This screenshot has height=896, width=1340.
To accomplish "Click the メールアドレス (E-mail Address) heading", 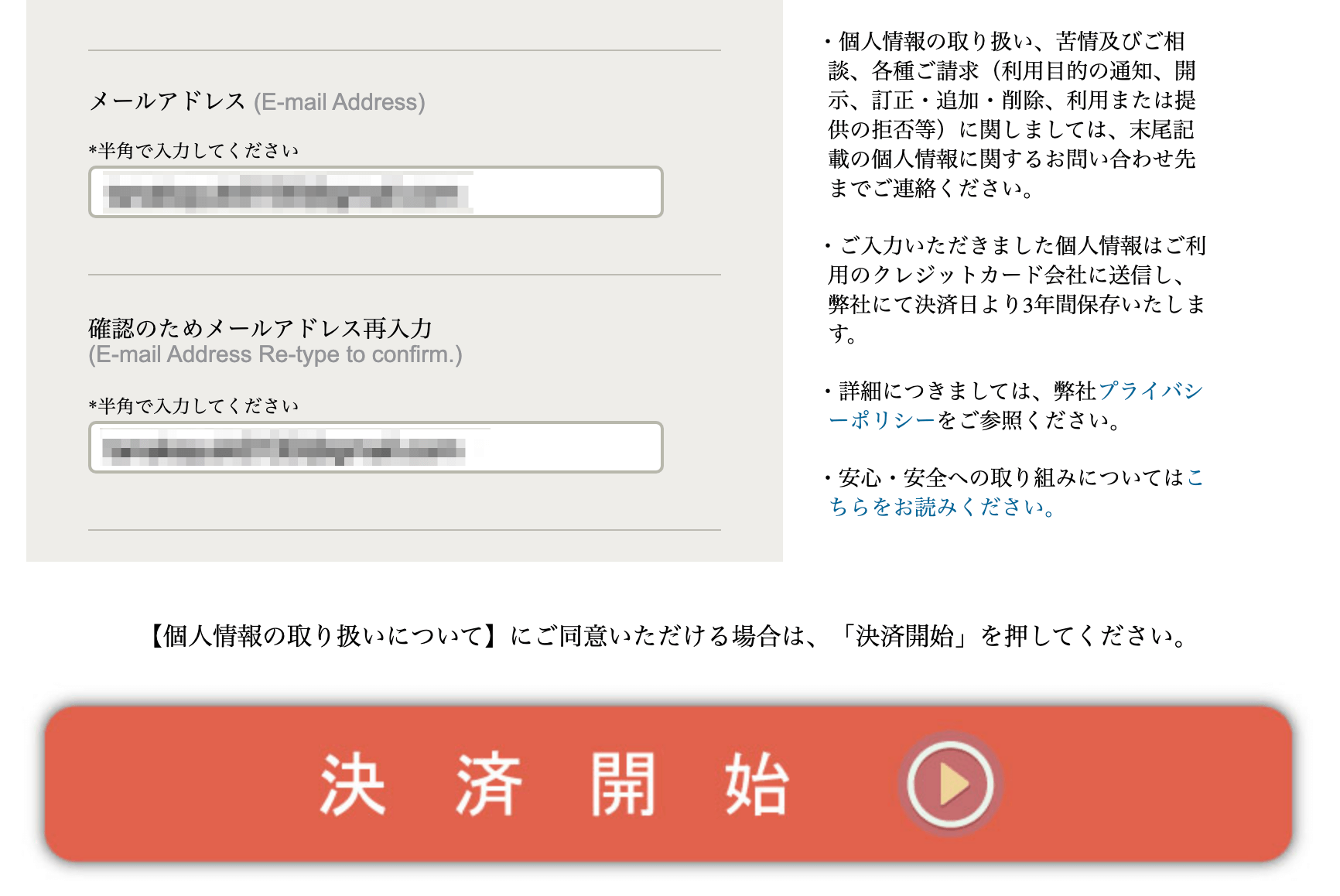I will pyautogui.click(x=257, y=102).
